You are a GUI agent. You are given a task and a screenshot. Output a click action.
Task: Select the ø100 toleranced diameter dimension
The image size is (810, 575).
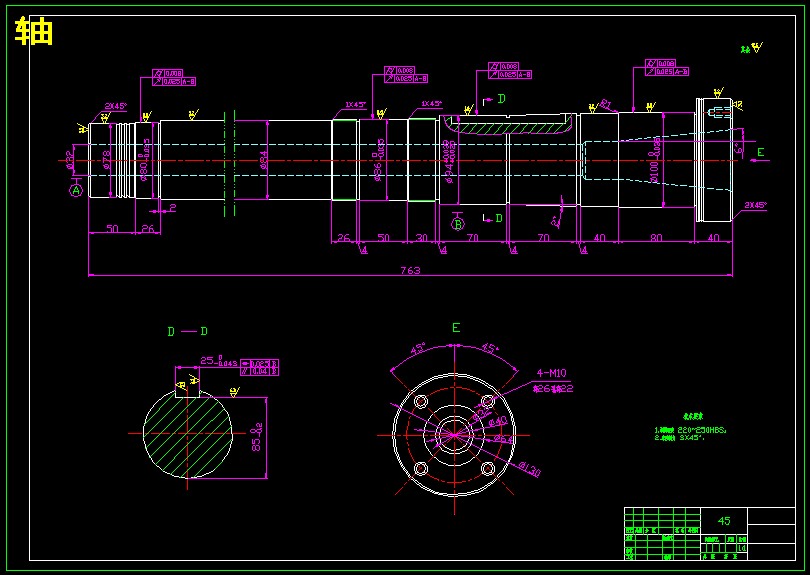tap(655, 160)
